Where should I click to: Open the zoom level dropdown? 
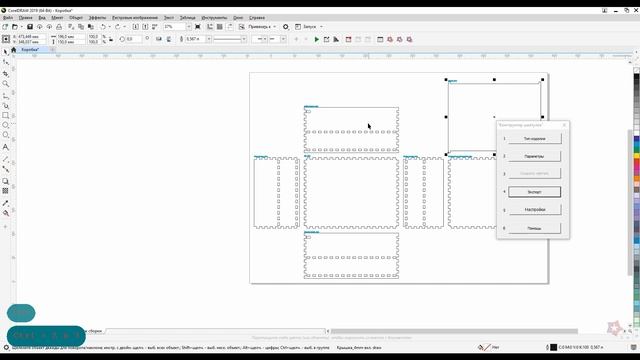(x=189, y=27)
